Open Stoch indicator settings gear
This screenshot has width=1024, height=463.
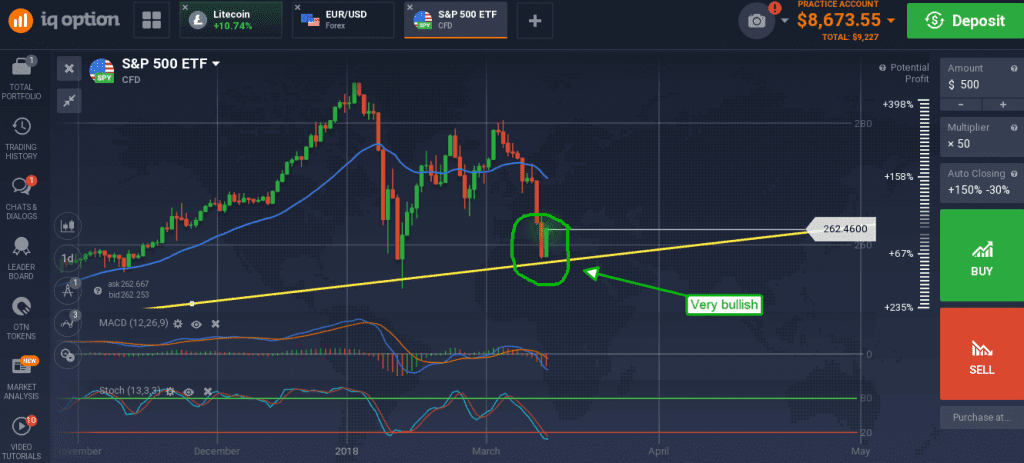tap(170, 391)
